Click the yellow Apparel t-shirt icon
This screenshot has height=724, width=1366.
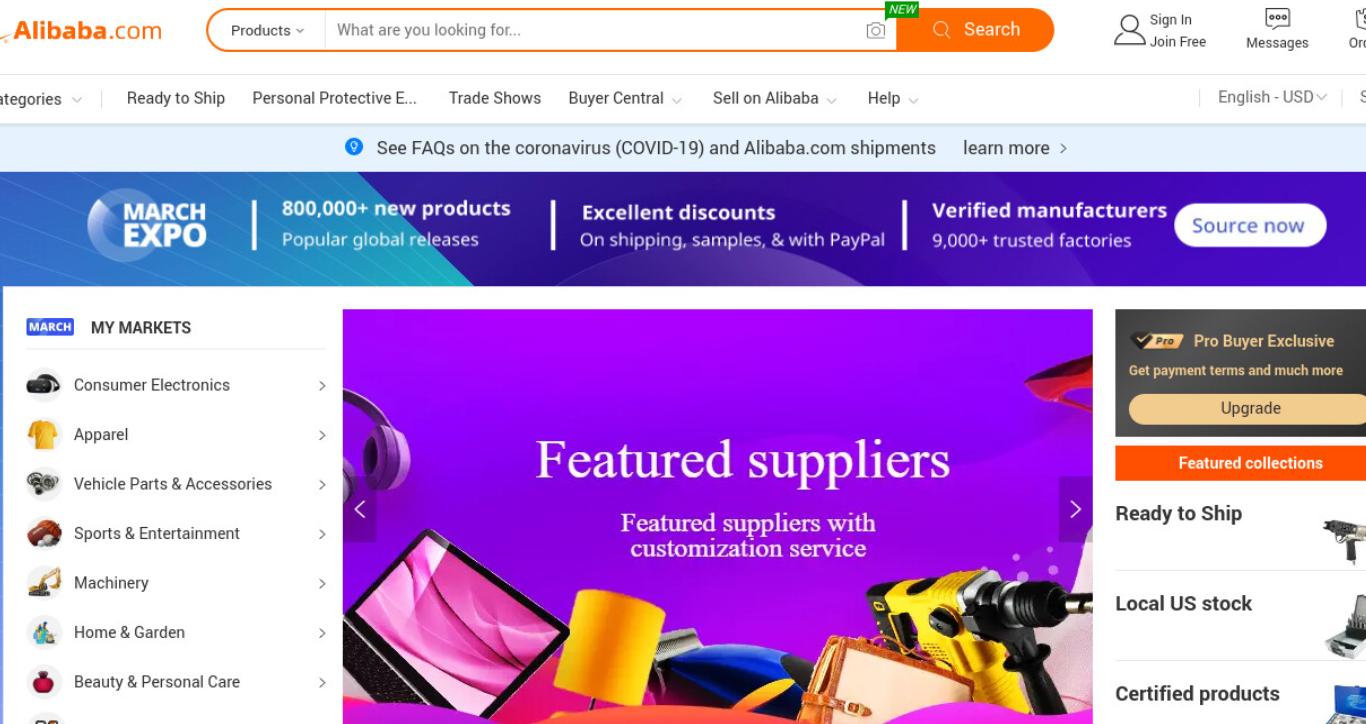click(x=43, y=435)
